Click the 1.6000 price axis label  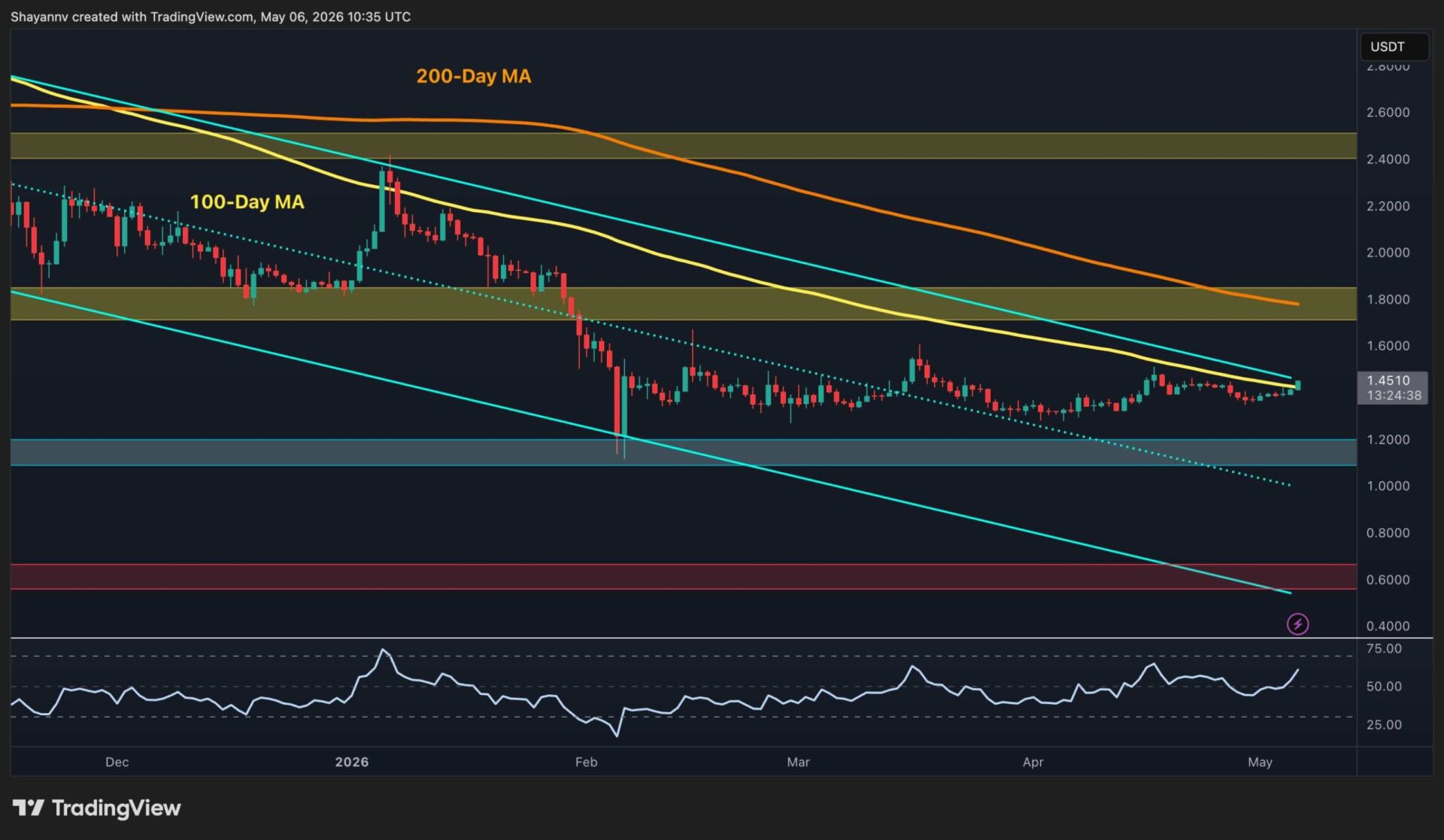[1388, 345]
